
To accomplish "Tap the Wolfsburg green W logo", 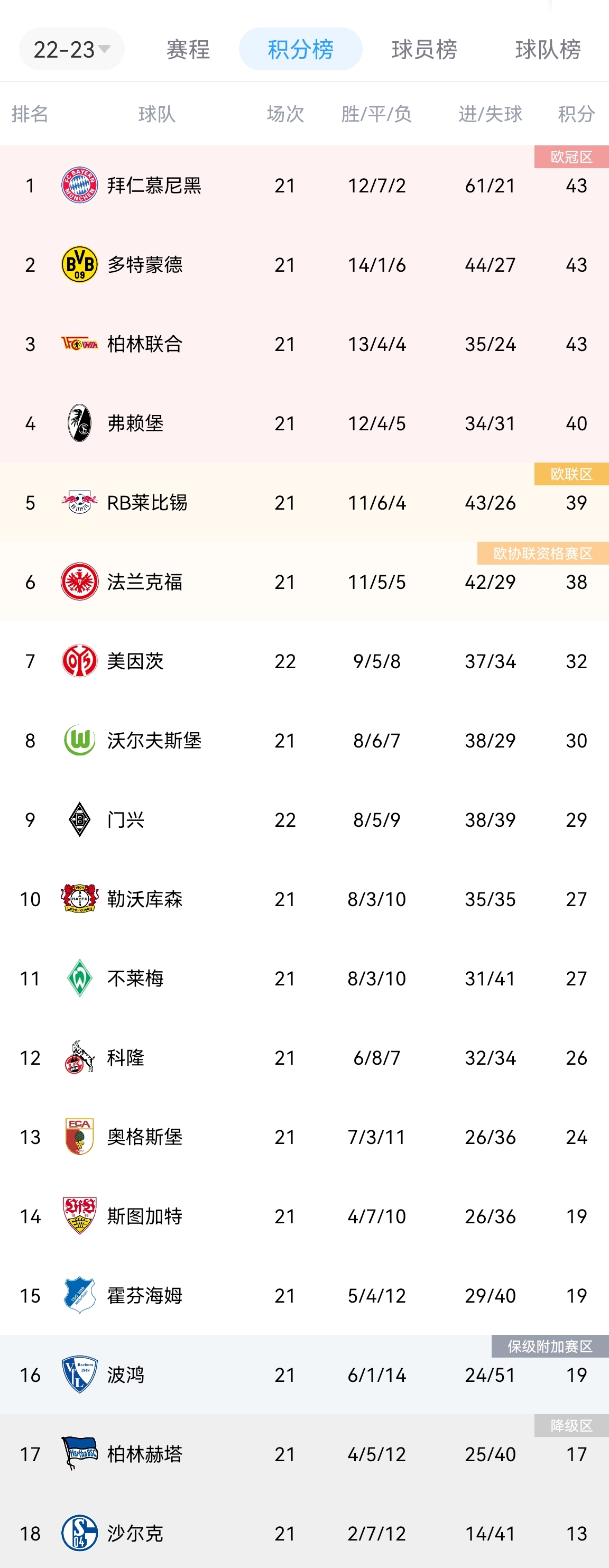I will (x=80, y=740).
